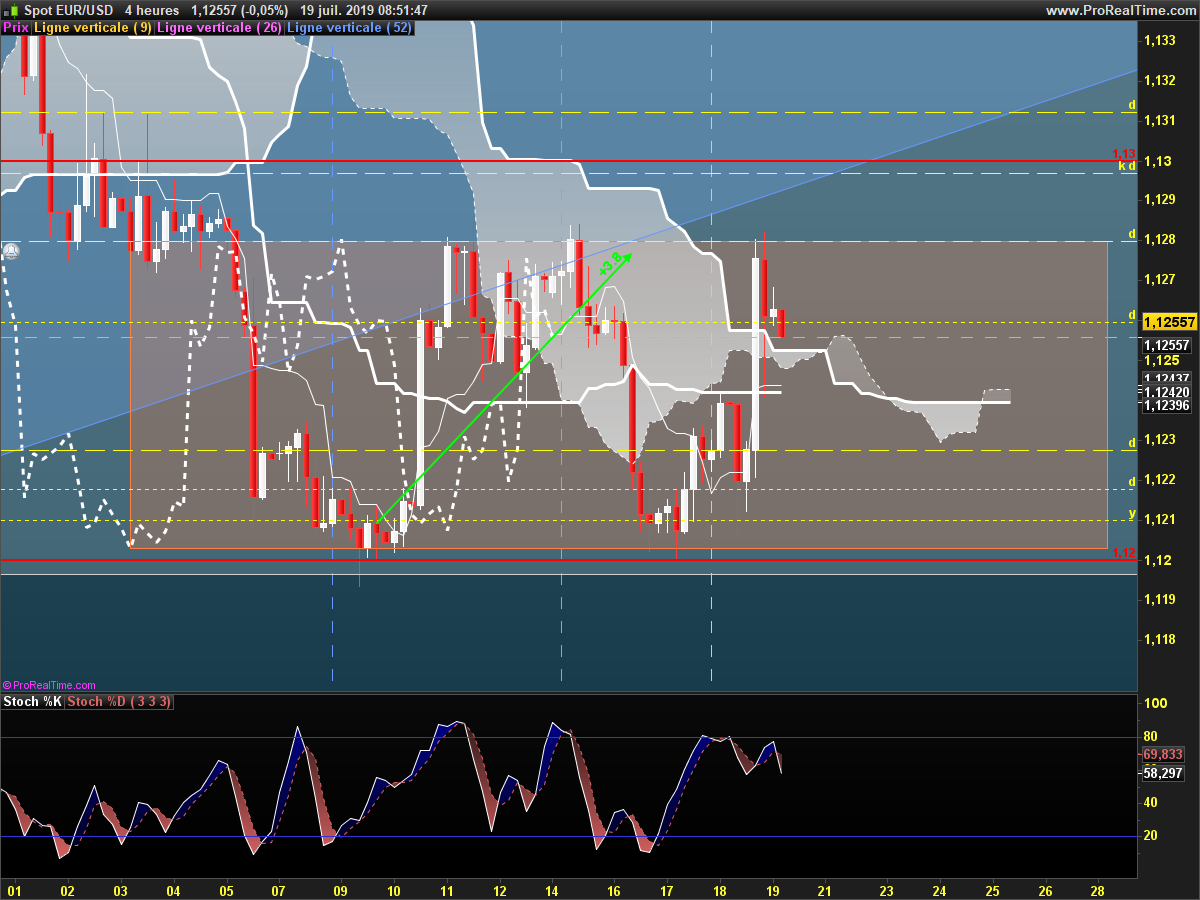Click the yellow y line label
This screenshot has height=900, width=1200.
1132,514
